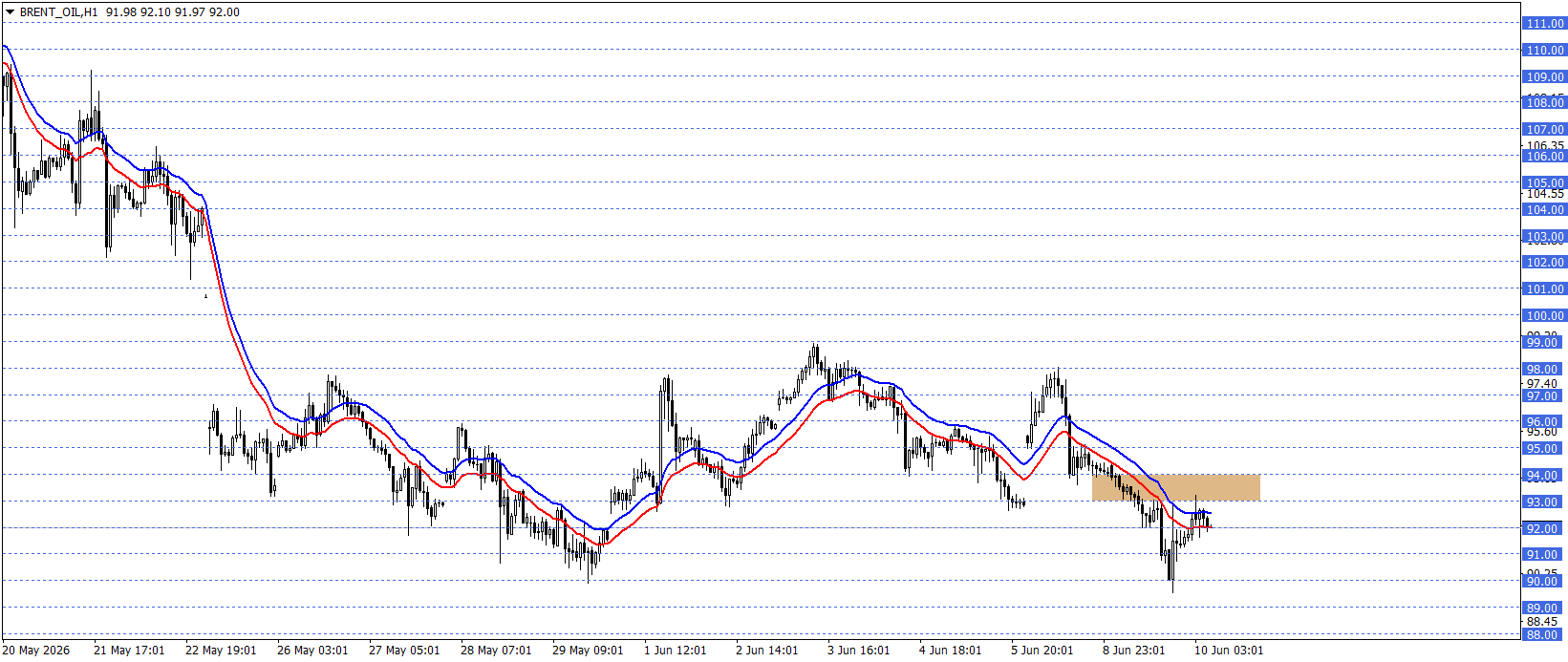Click the 105.00 price axis label
This screenshot has height=662, width=1568.
(1544, 182)
